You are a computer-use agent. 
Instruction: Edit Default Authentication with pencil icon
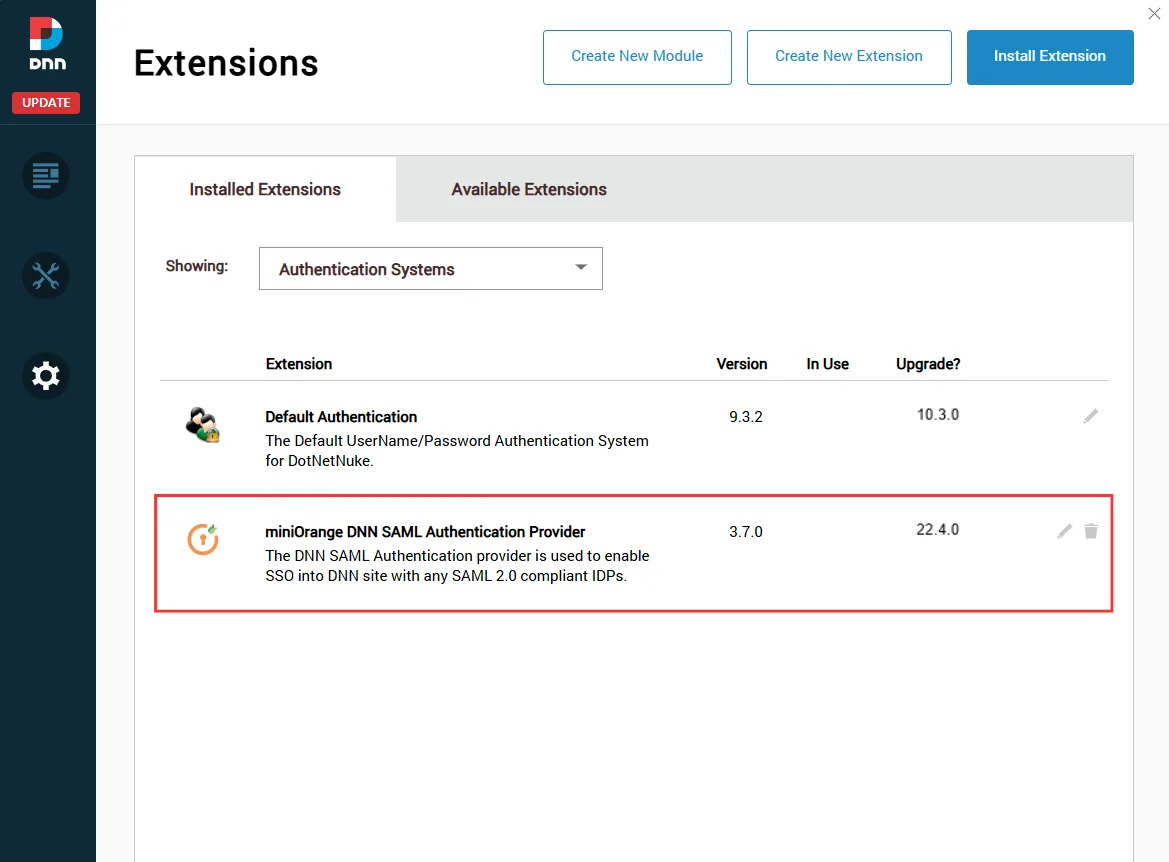(x=1091, y=416)
